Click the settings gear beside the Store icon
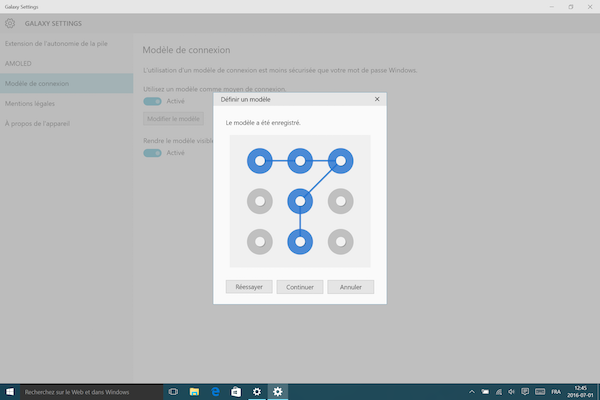 (x=257, y=392)
